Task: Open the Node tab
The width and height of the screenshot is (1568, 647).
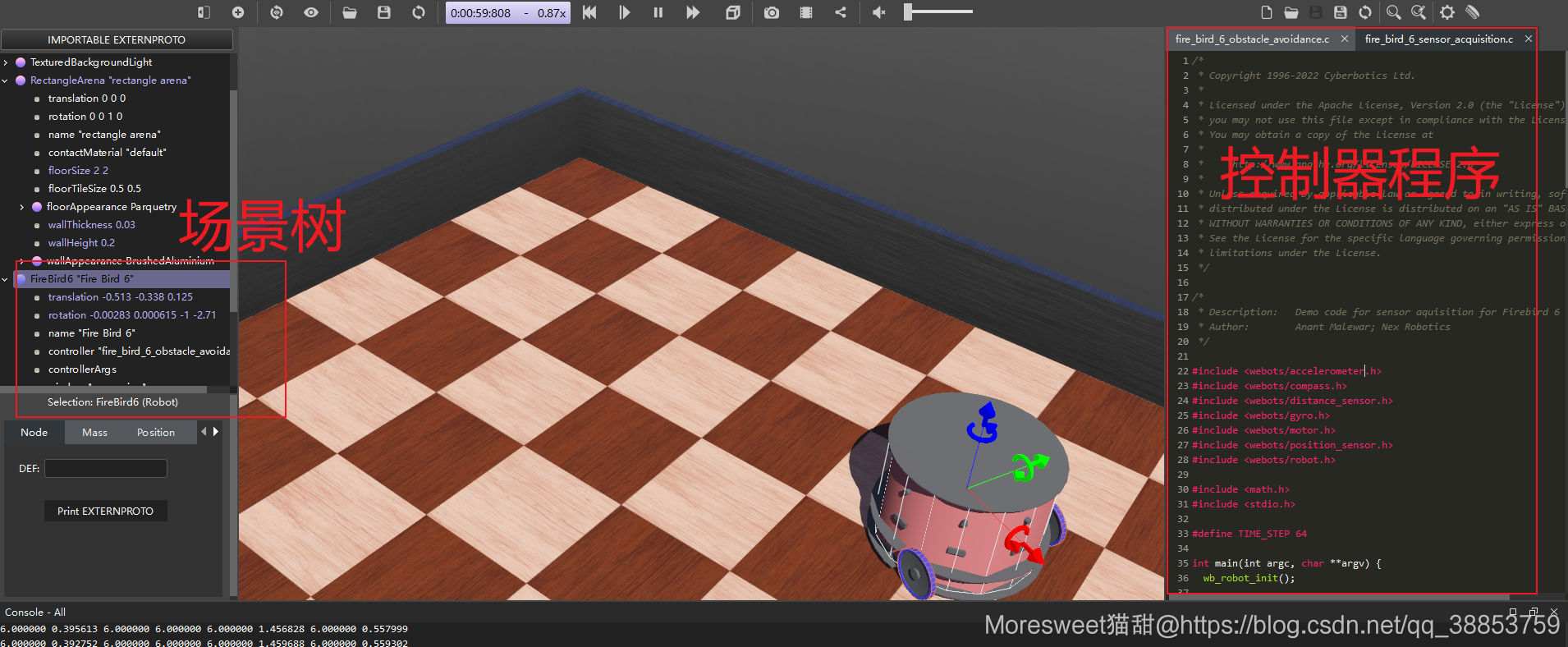Action: pyautogui.click(x=34, y=433)
